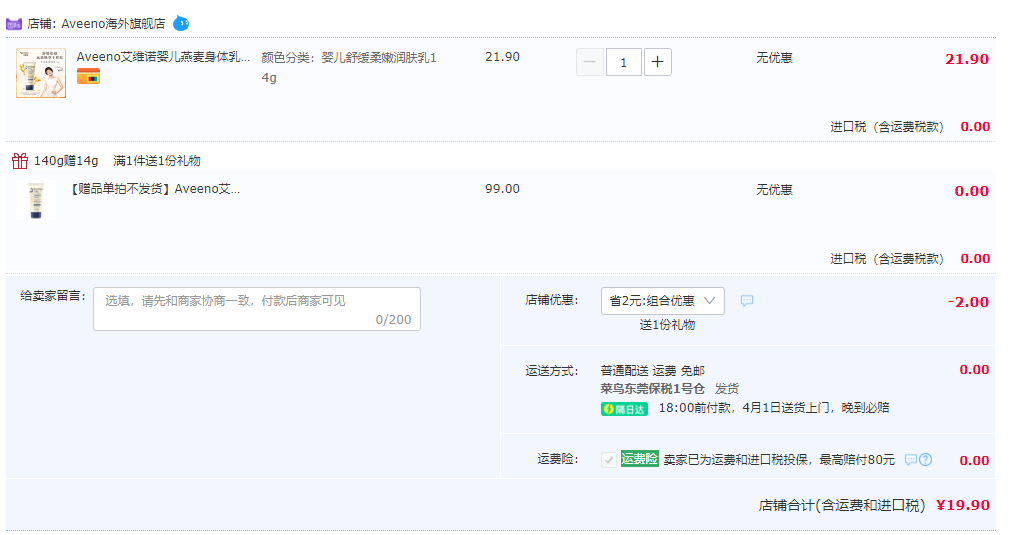Click the 菜鸟东莞保税1号仓 warehouse text
The height and width of the screenshot is (535, 1015).
pos(652,389)
